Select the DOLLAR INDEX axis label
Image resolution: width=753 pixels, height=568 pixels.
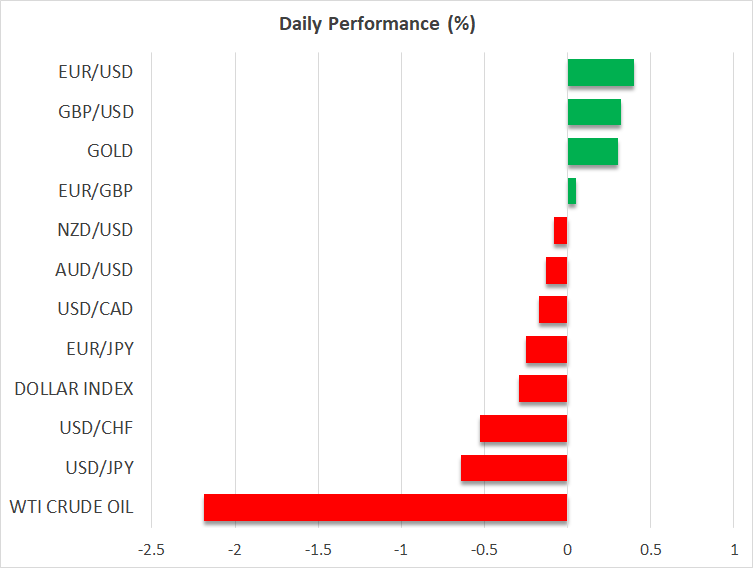point(74,389)
